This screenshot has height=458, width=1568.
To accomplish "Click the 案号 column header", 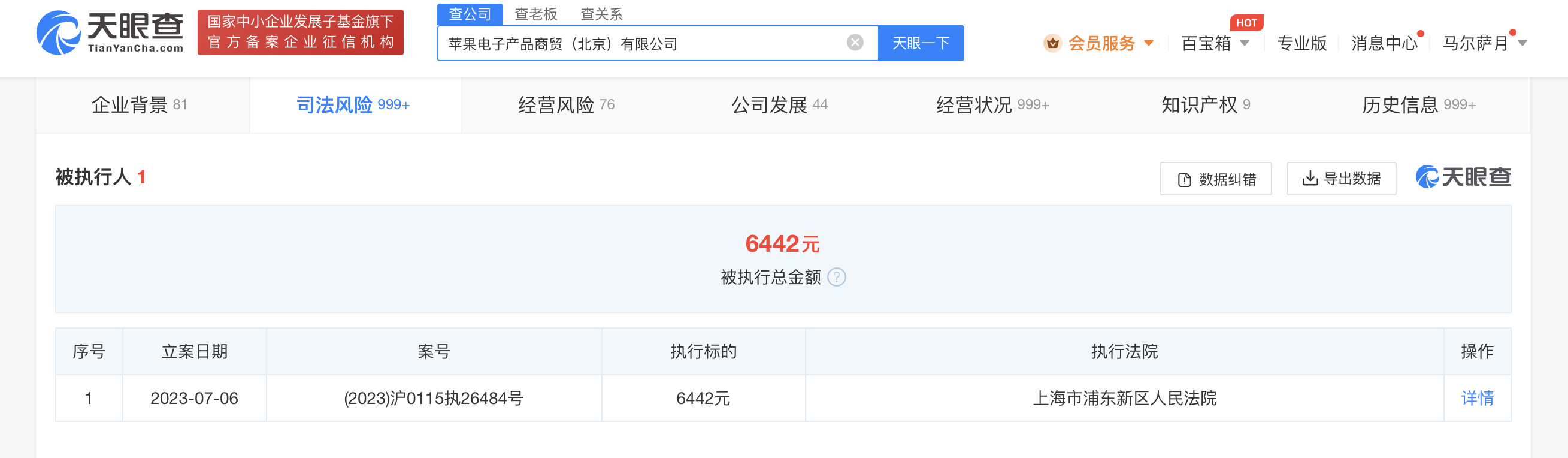I will pos(434,351).
